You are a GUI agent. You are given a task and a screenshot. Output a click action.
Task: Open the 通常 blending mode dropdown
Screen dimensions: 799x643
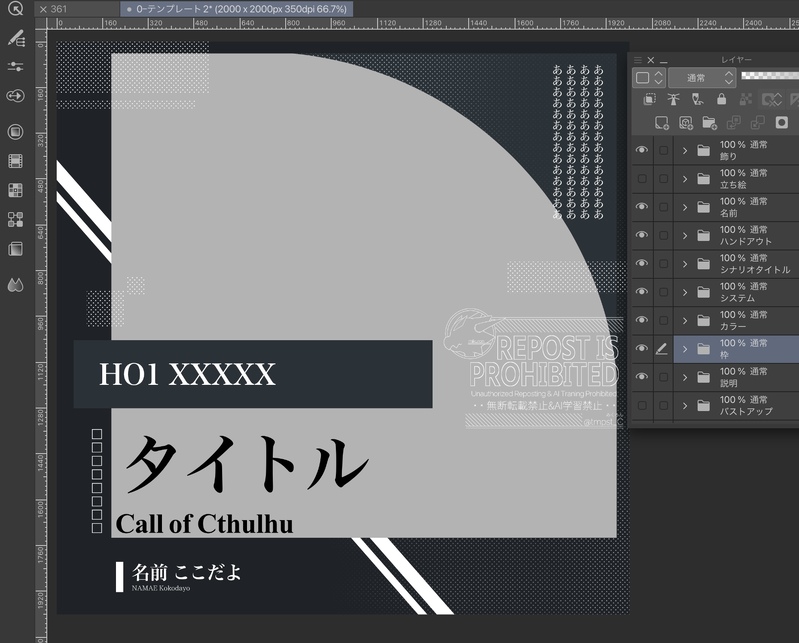pos(702,78)
